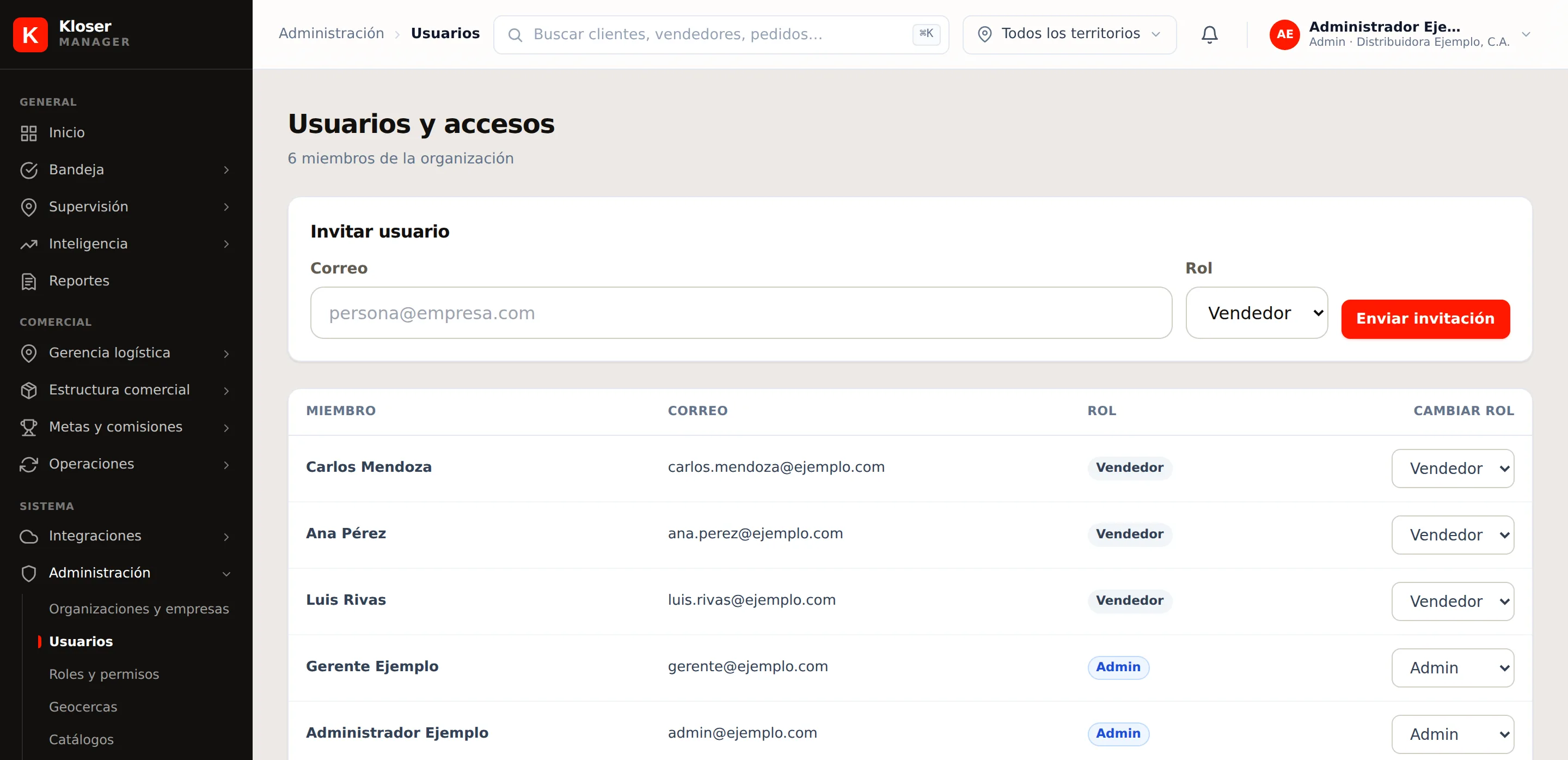The width and height of the screenshot is (1568, 760).
Task: Click the Supervisión map pin icon
Action: click(x=29, y=207)
